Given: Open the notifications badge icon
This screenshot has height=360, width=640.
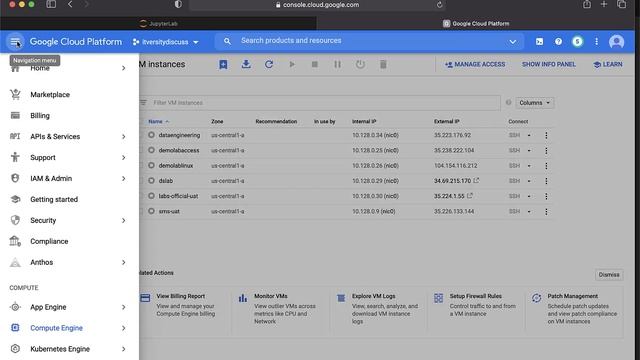Looking at the screenshot, I should 577,42.
